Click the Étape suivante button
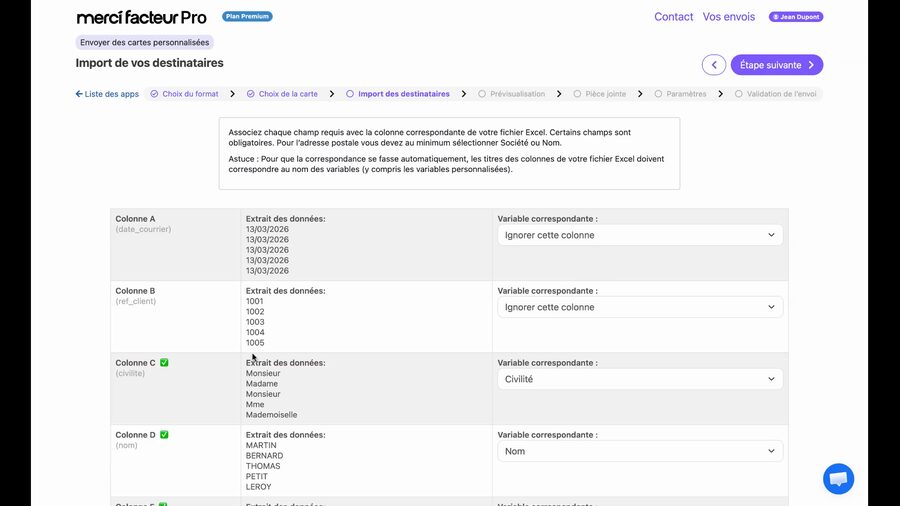The image size is (900, 506). pos(777,65)
